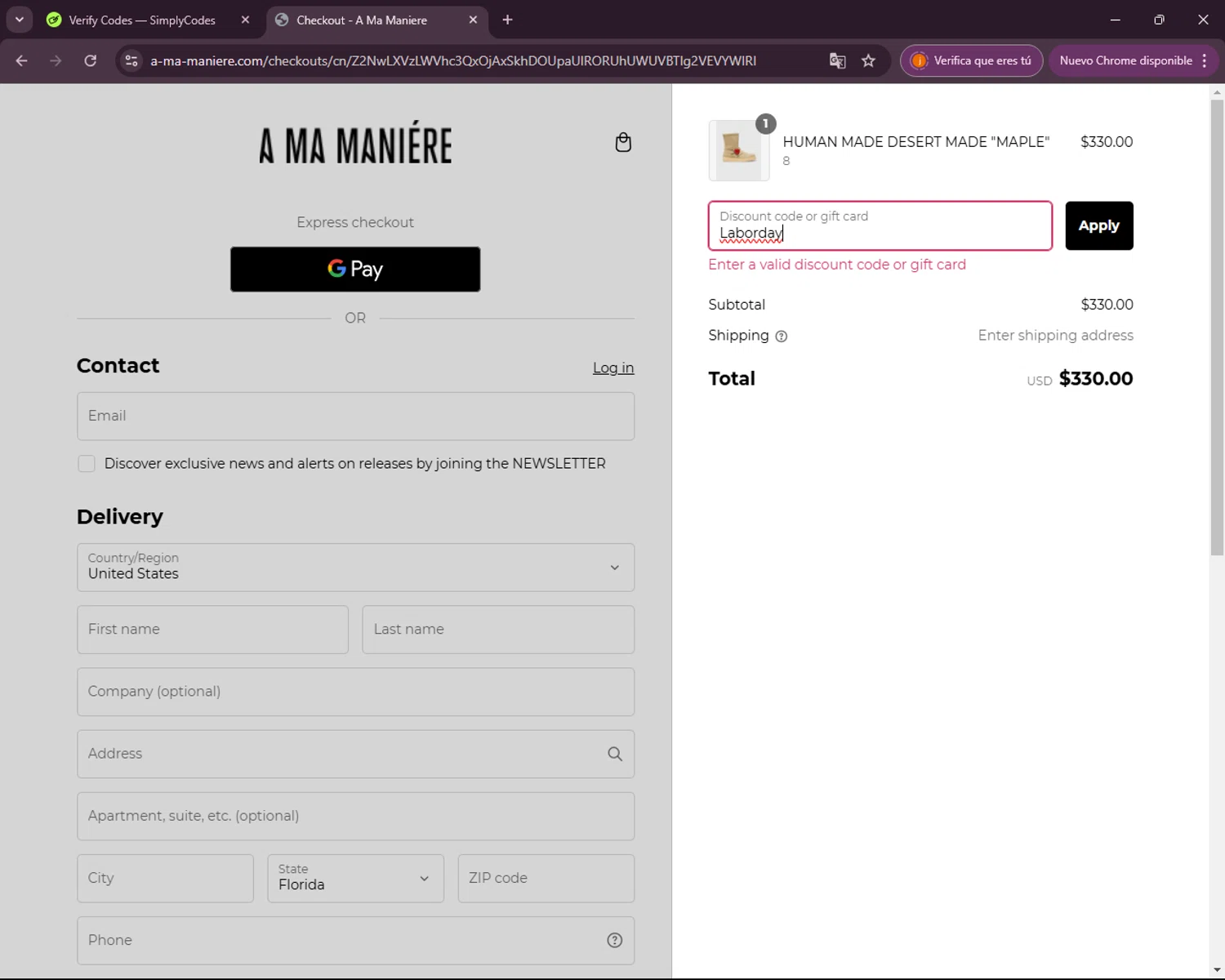Open the tab search dropdown arrow
Screen dimensions: 1225x980
tap(19, 20)
